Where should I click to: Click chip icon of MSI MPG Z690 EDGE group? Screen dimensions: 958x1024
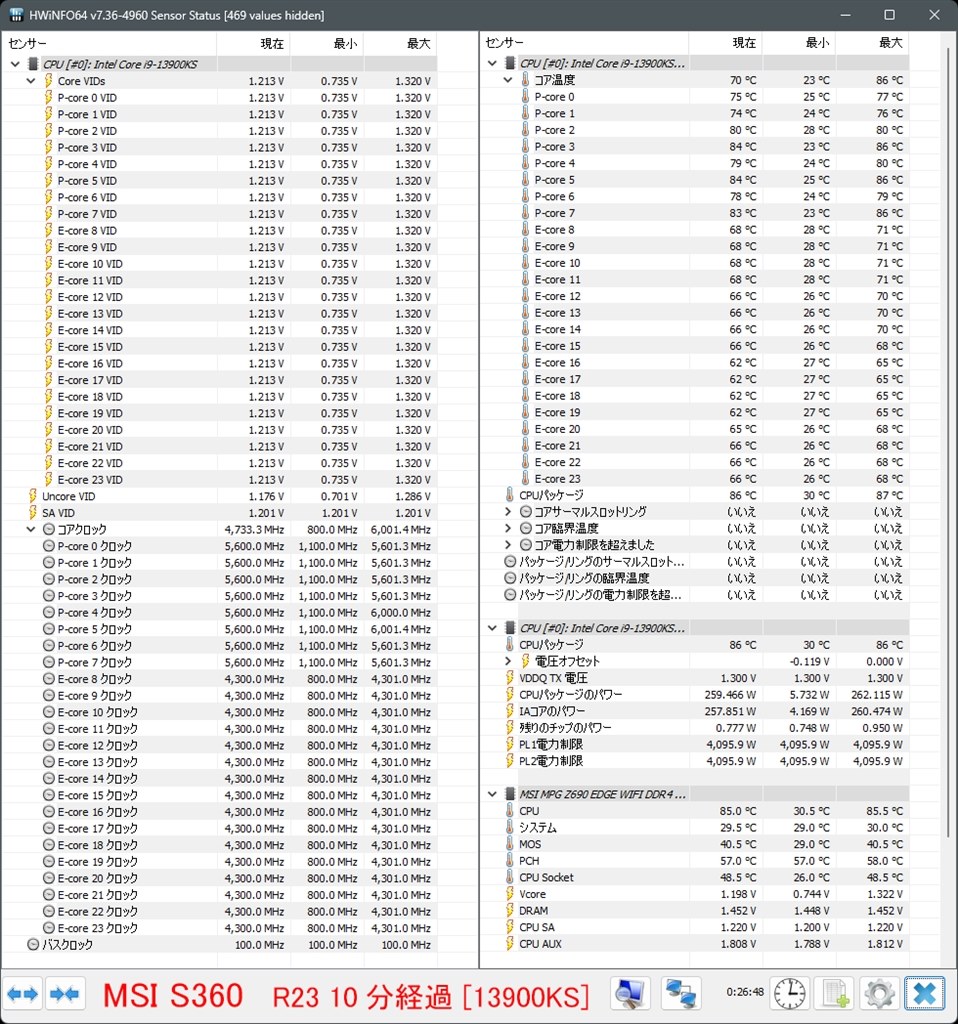click(510, 794)
